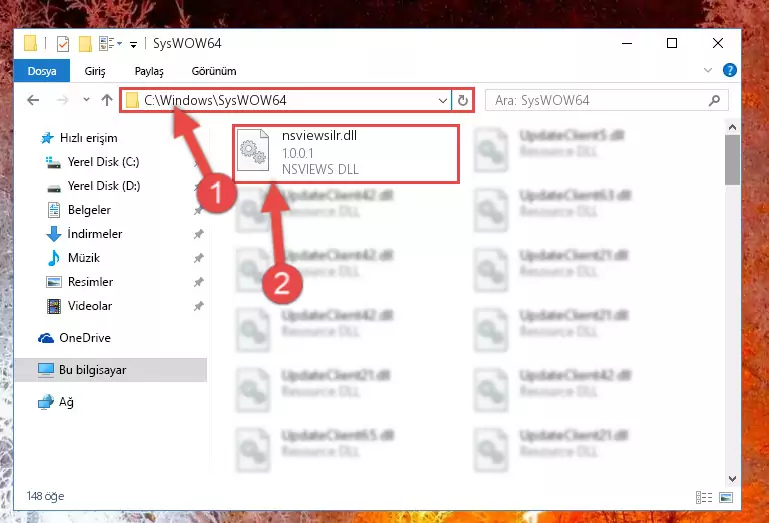Open the recent locations dropdown arrow

[x=86, y=100]
